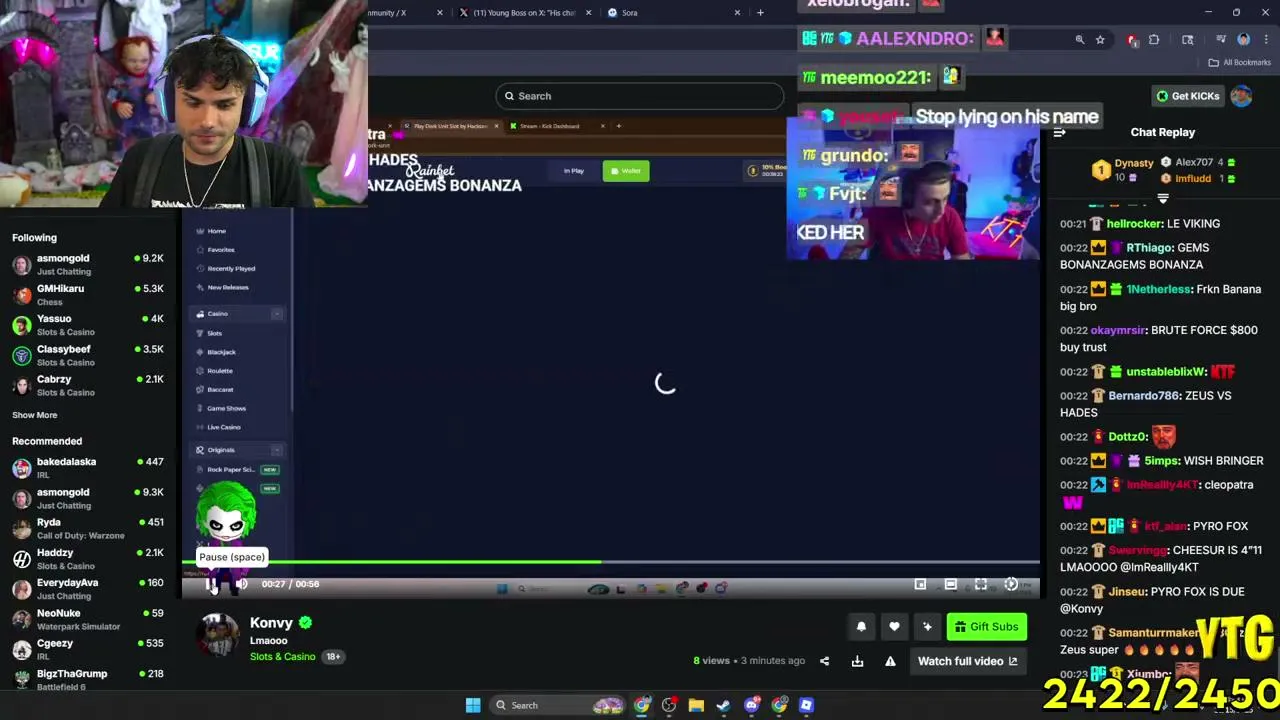Collapse the Chat Replay panel

pos(1059,132)
